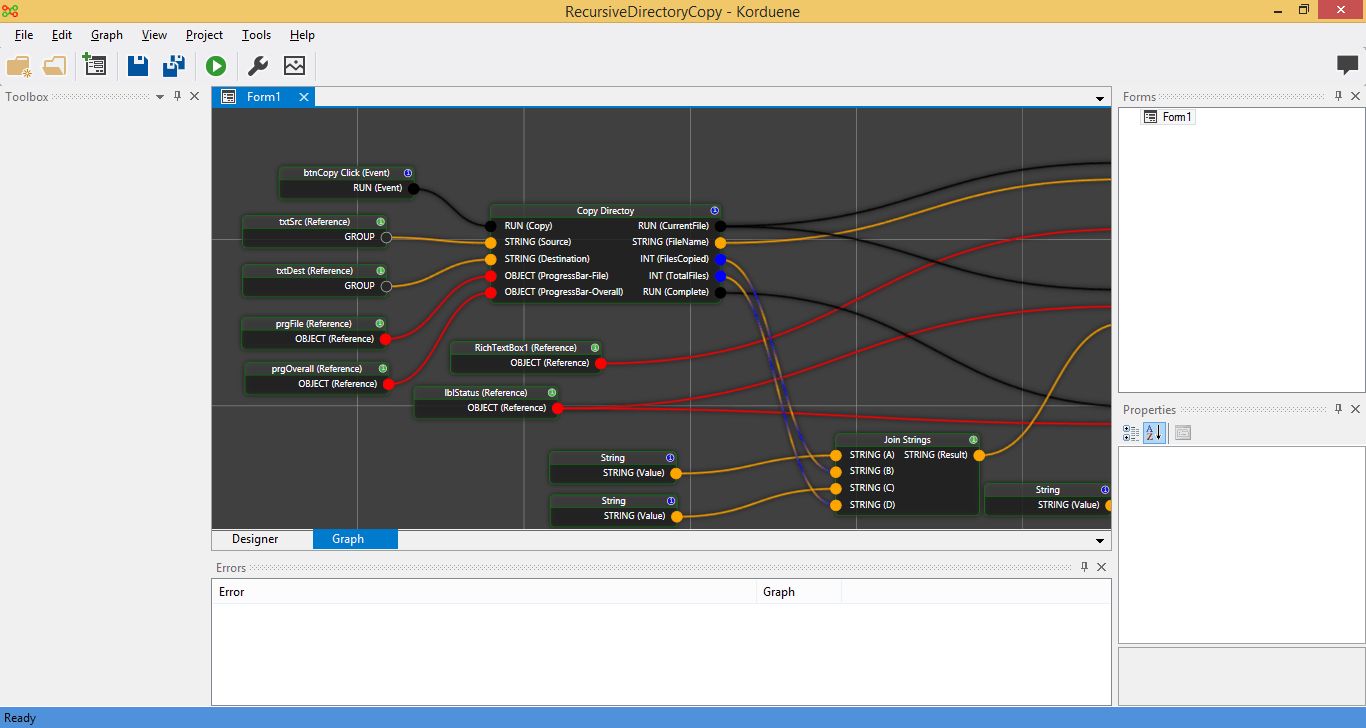
Task: Select Form1 in the Forms panel
Action: pos(1177,117)
